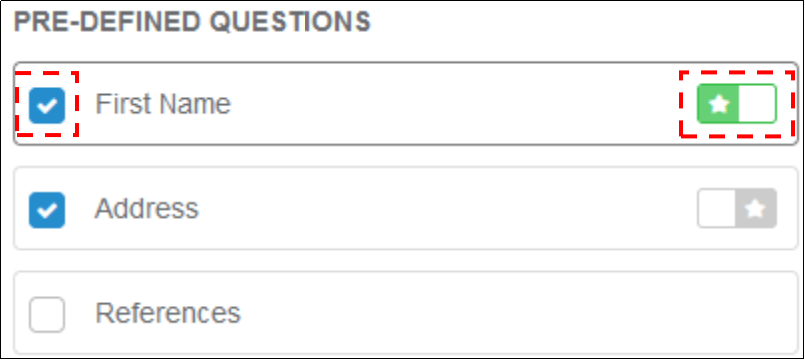This screenshot has width=805, height=360.
Task: Click the green star icon for First Name
Action: [x=719, y=104]
